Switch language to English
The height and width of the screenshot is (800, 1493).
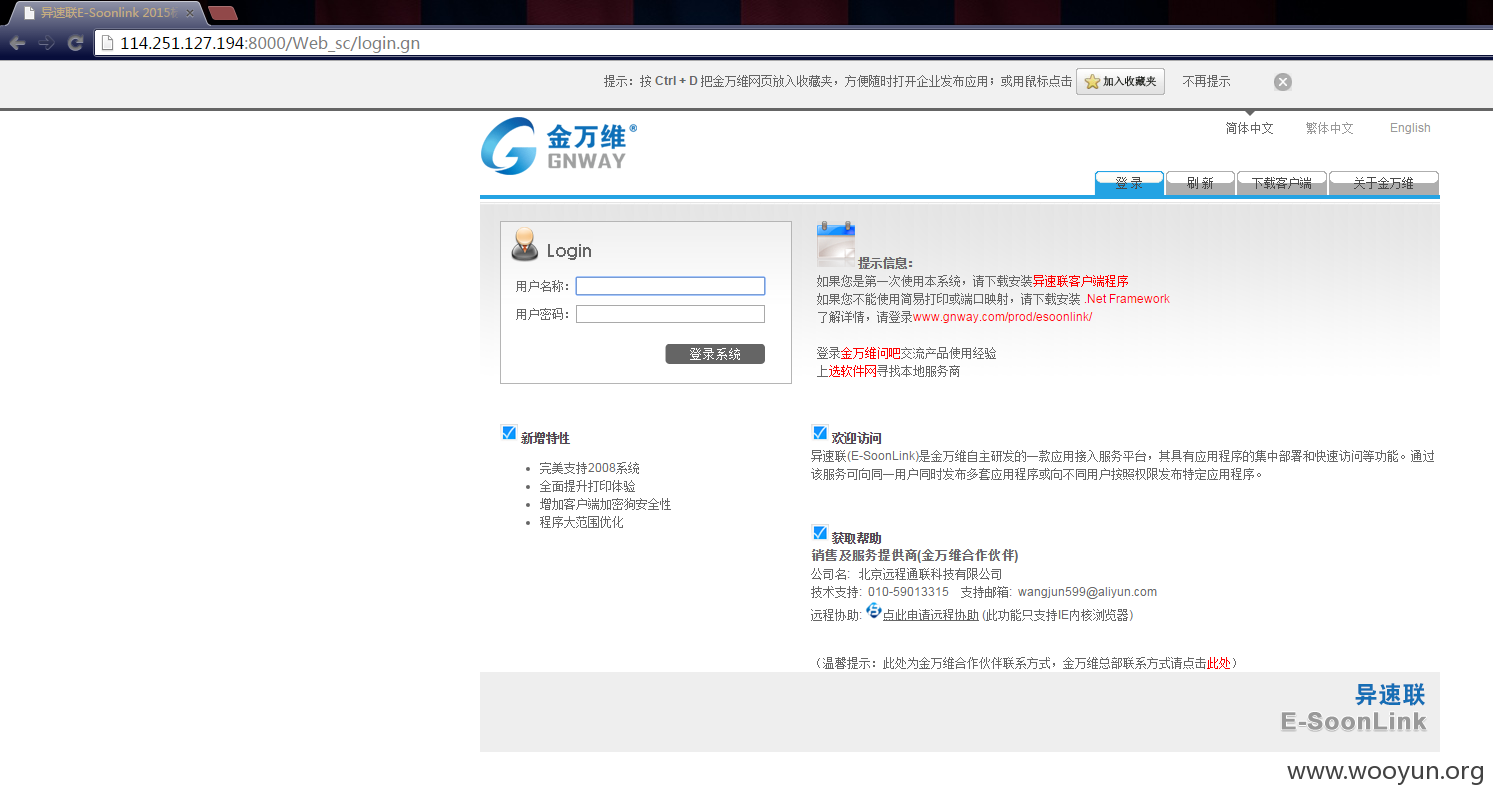1410,128
